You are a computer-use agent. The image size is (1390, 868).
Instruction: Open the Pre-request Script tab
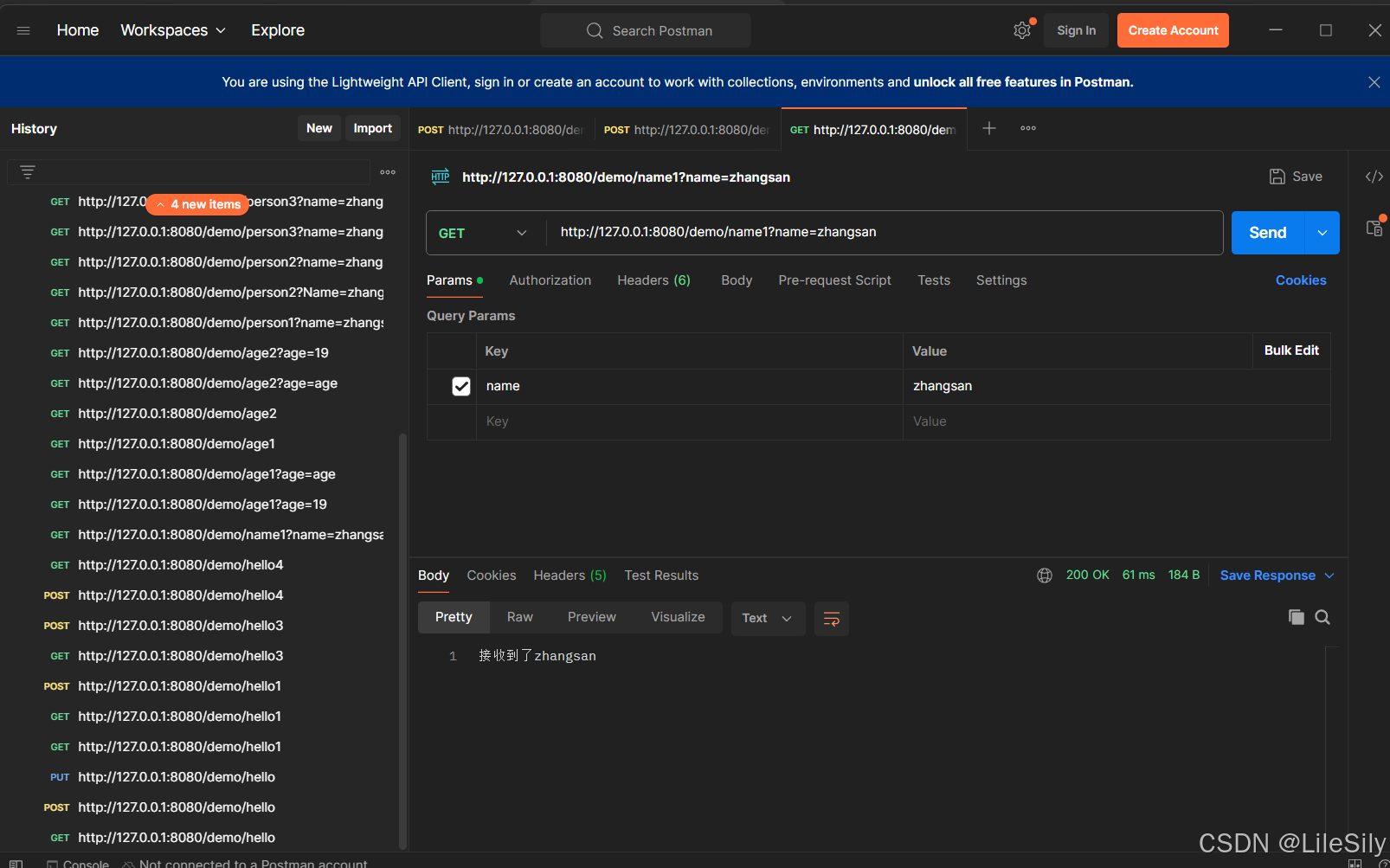[x=834, y=280]
